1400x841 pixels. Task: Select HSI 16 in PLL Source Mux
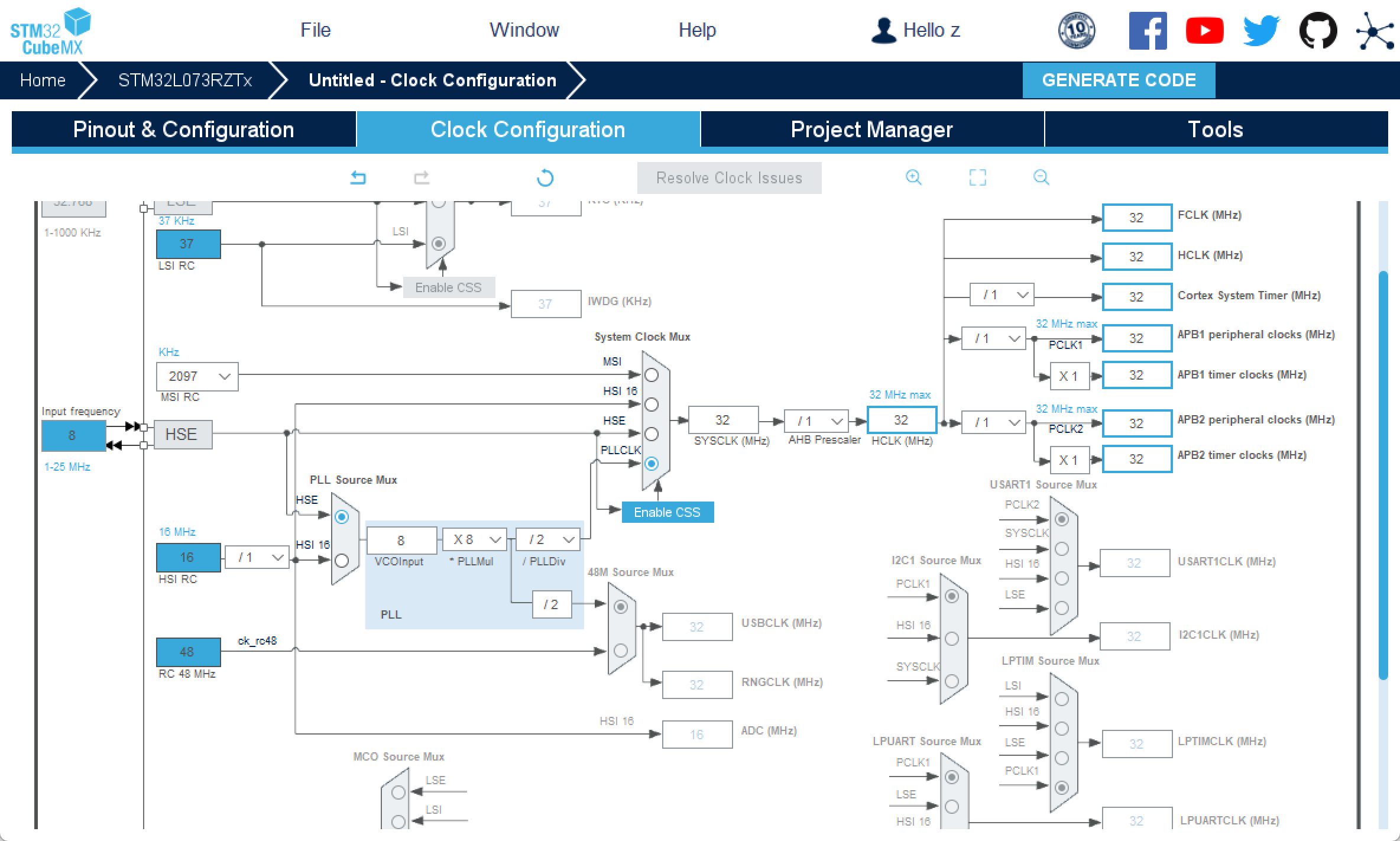tap(342, 560)
